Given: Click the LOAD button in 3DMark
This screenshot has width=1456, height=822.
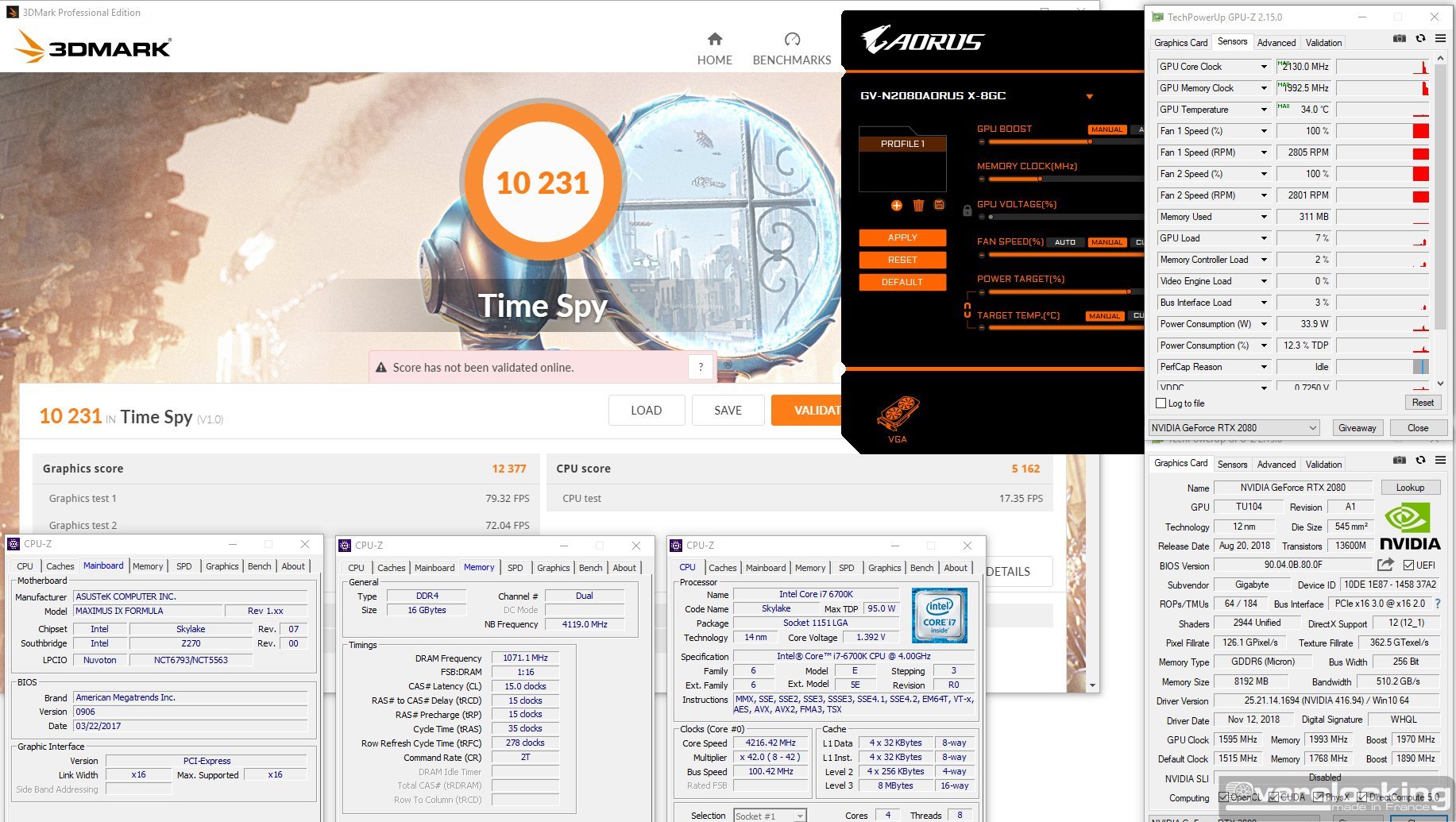Looking at the screenshot, I should pos(646,411).
